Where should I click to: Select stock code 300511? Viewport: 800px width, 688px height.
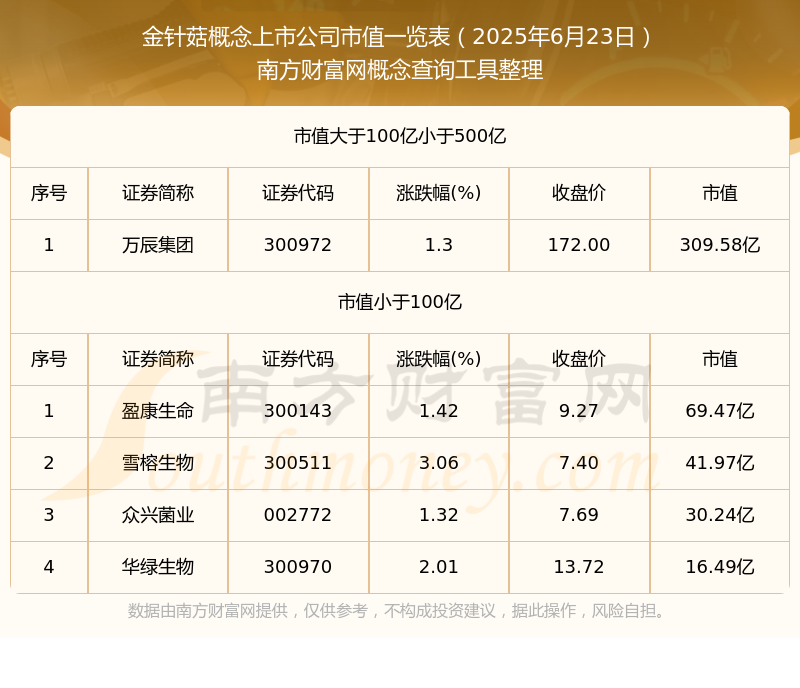pyautogui.click(x=298, y=463)
